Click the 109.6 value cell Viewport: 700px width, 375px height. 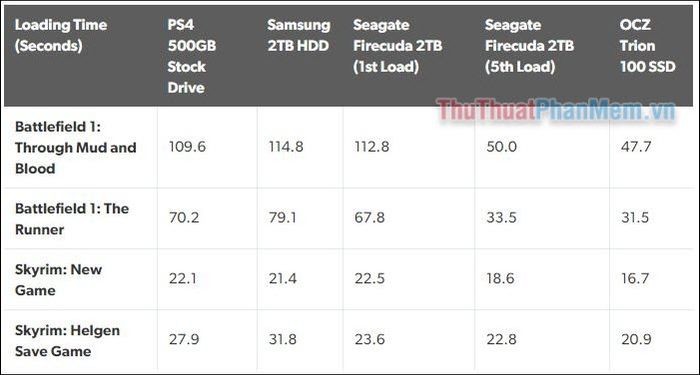(x=187, y=147)
